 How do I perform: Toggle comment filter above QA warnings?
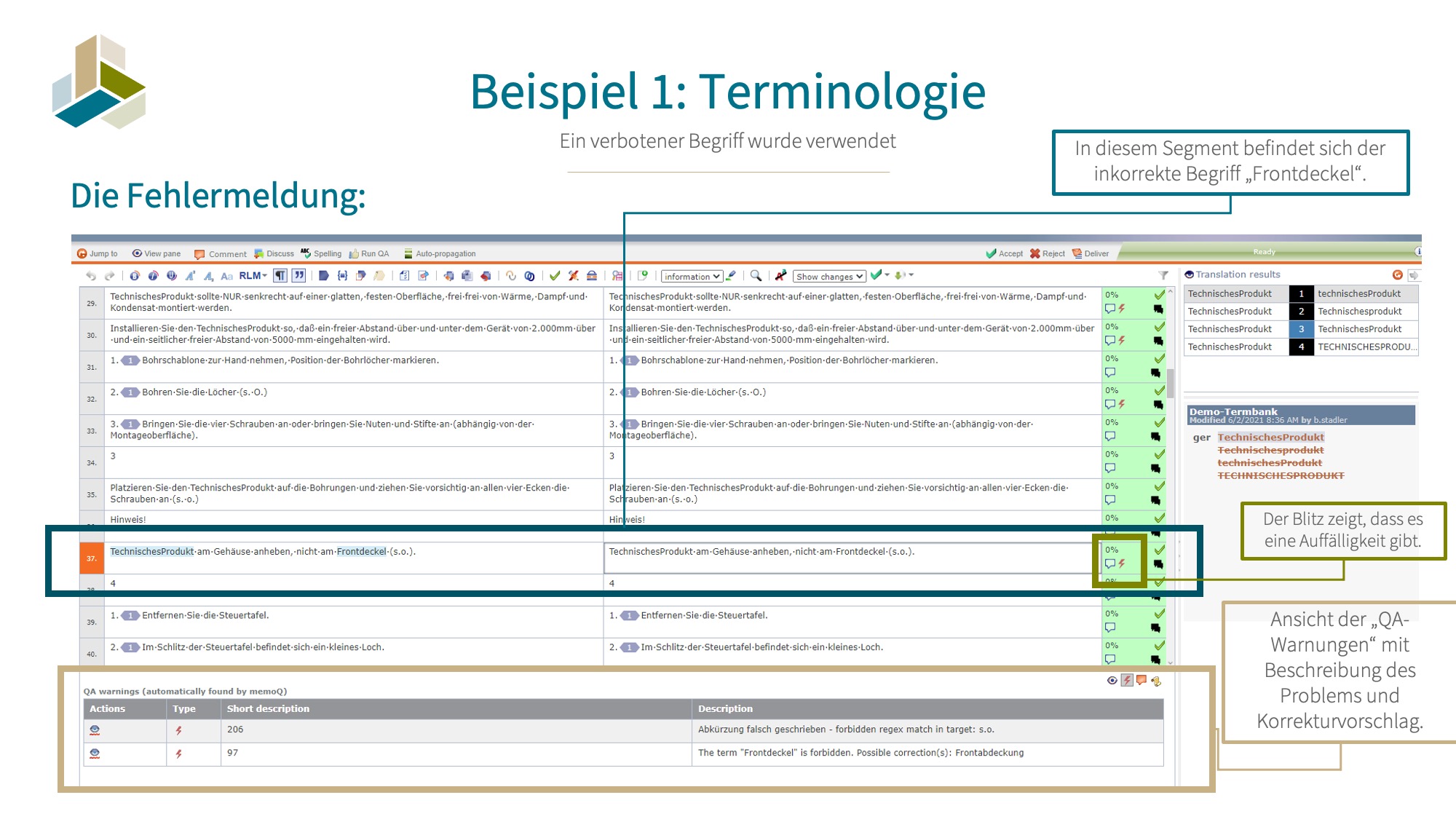[x=1142, y=680]
